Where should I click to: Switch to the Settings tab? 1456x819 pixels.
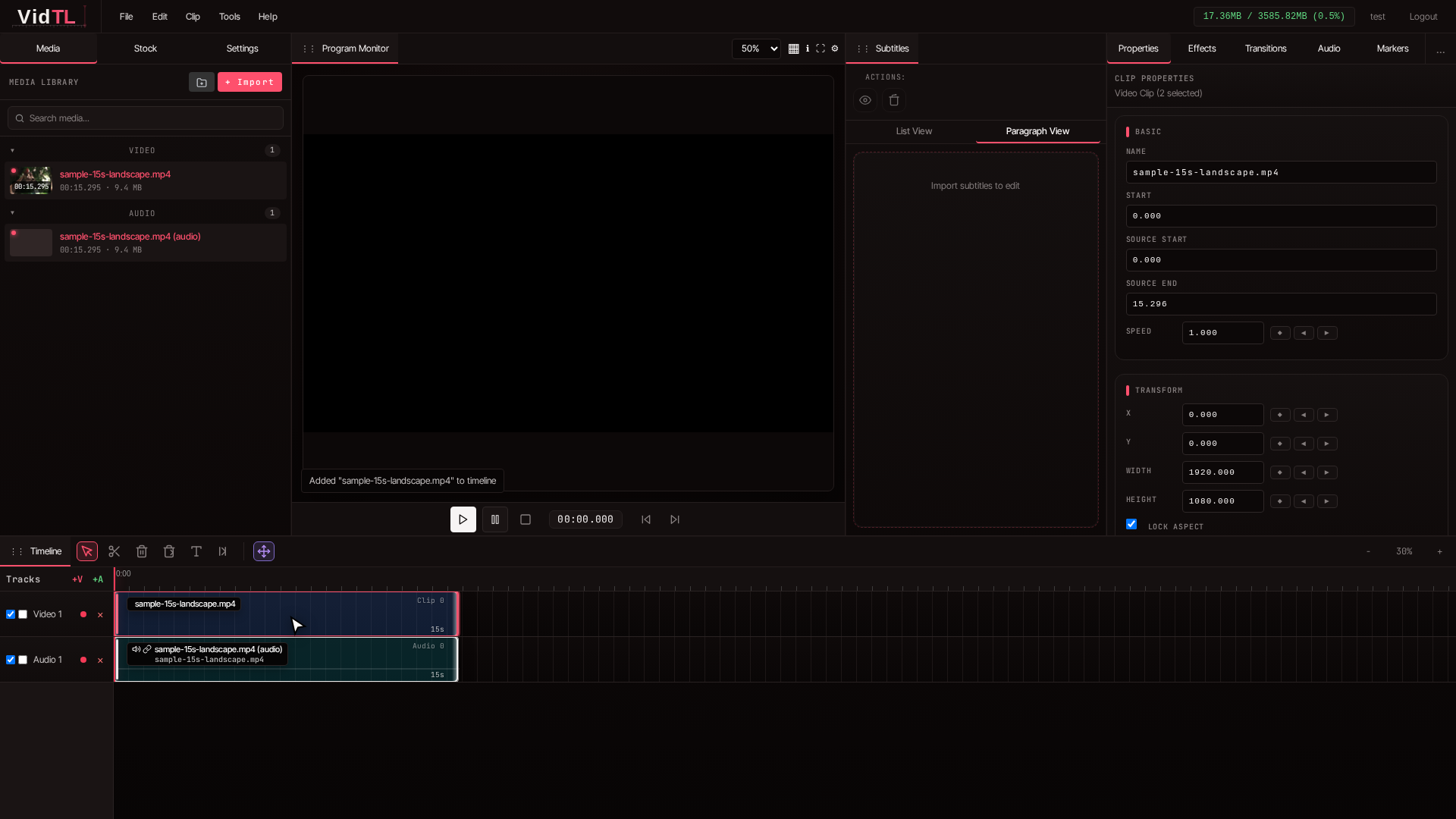click(243, 49)
